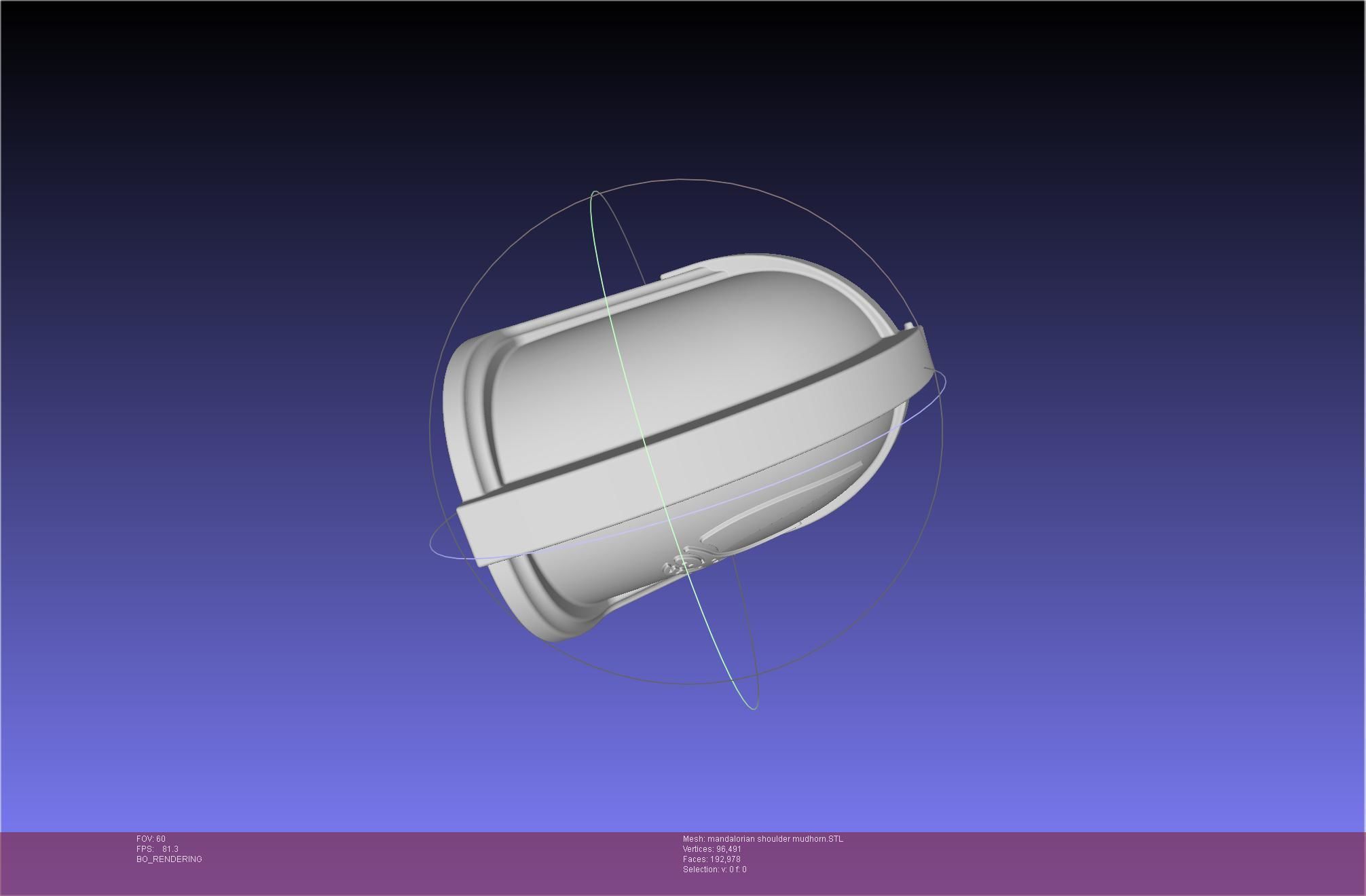Click the Vertices: 96,491 readout
Screen dimensions: 1366x896
pos(712,849)
